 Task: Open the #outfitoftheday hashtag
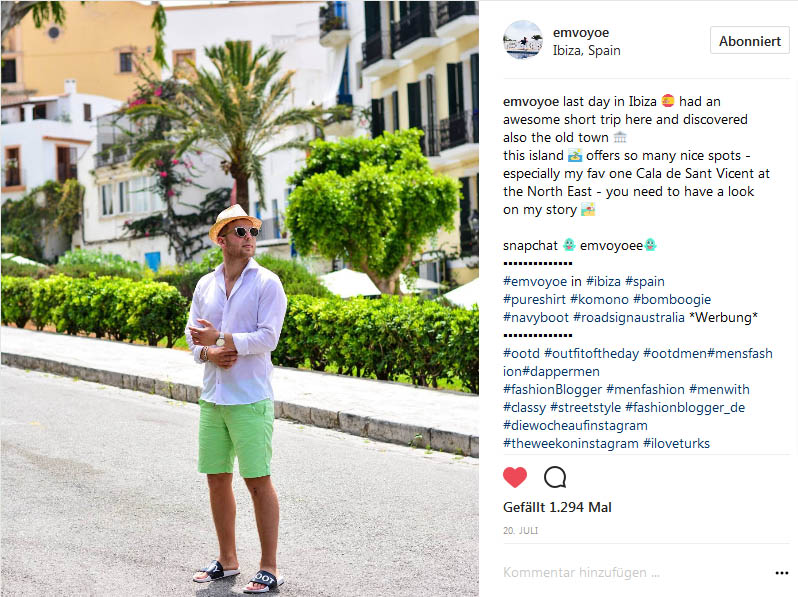click(x=591, y=353)
